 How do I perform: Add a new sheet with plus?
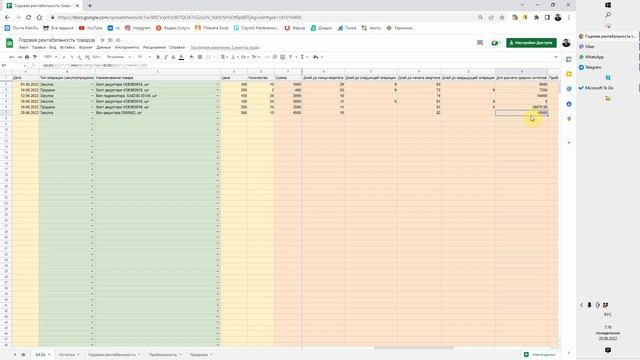[x=15, y=355]
